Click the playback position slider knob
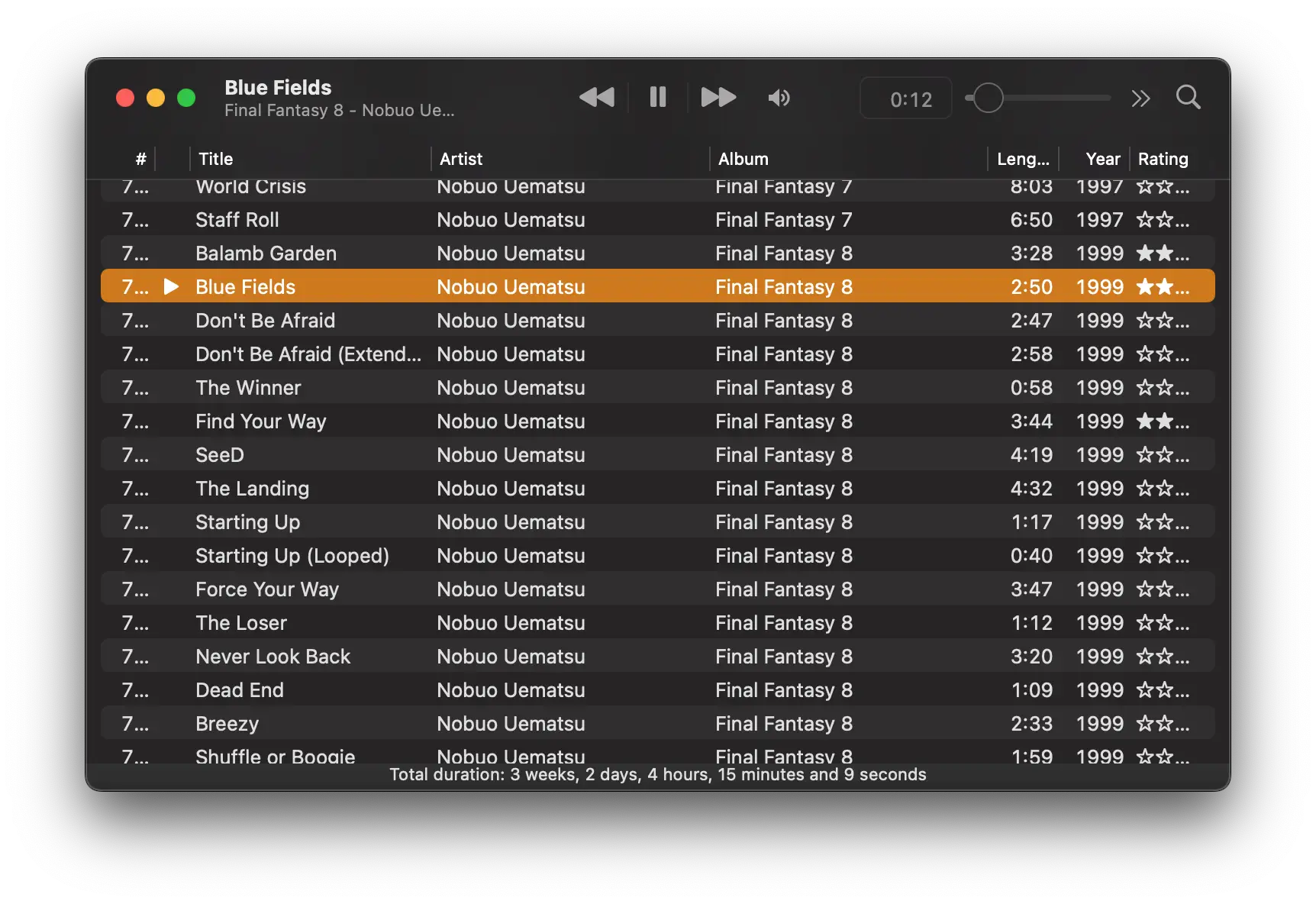Viewport: 1316px width, 904px height. pyautogui.click(x=988, y=98)
